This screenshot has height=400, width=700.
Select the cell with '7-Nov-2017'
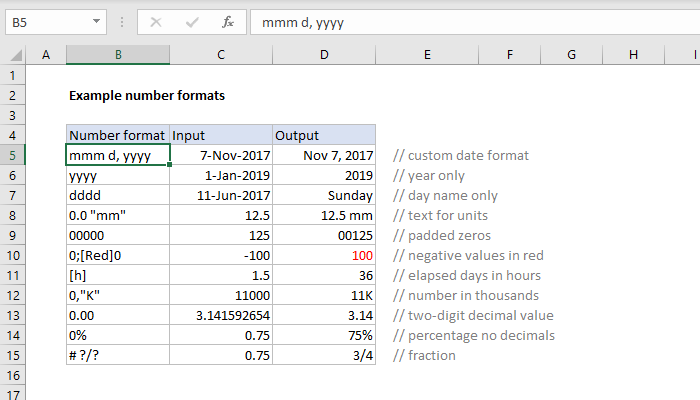221,155
